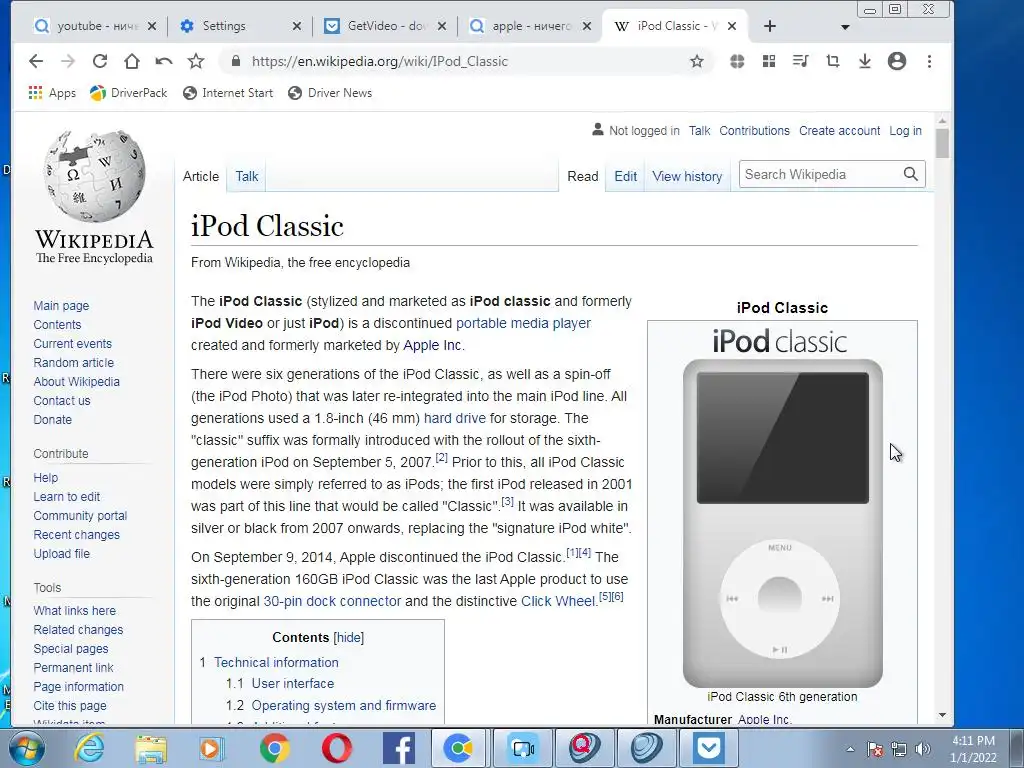Viewport: 1024px width, 768px height.
Task: Expand the tab search dropdown arrow
Action: point(845,27)
